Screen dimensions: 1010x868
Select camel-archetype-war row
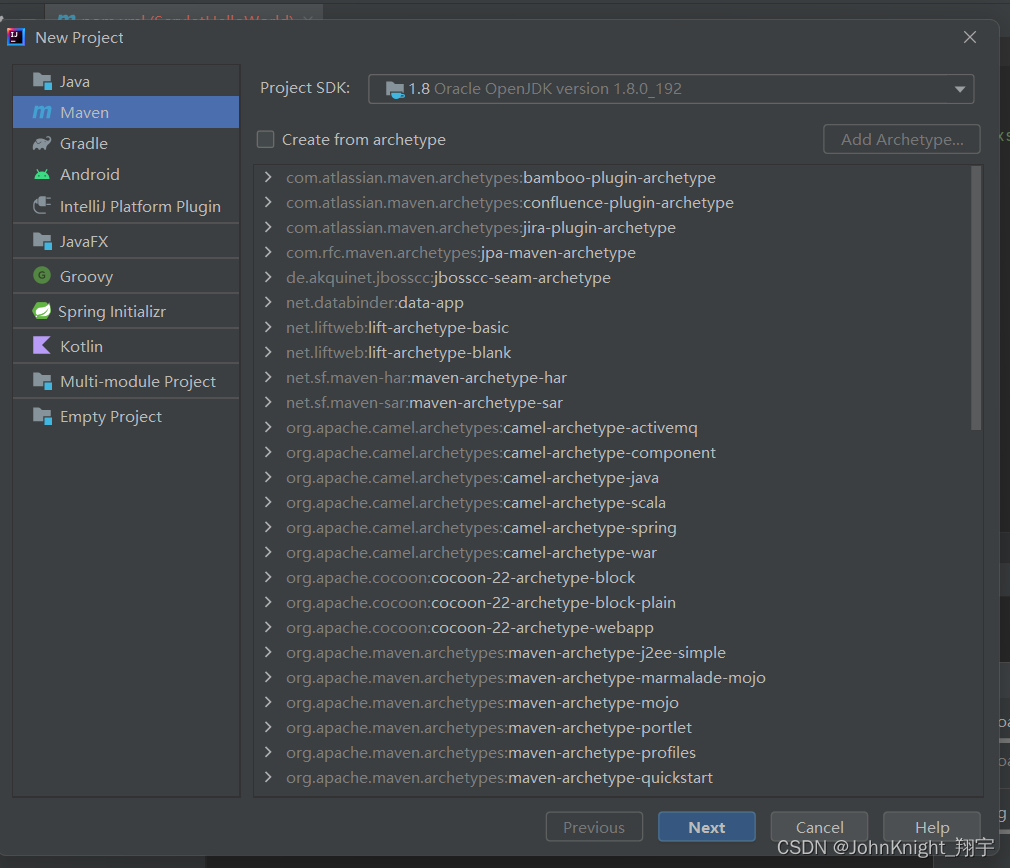pos(612,552)
